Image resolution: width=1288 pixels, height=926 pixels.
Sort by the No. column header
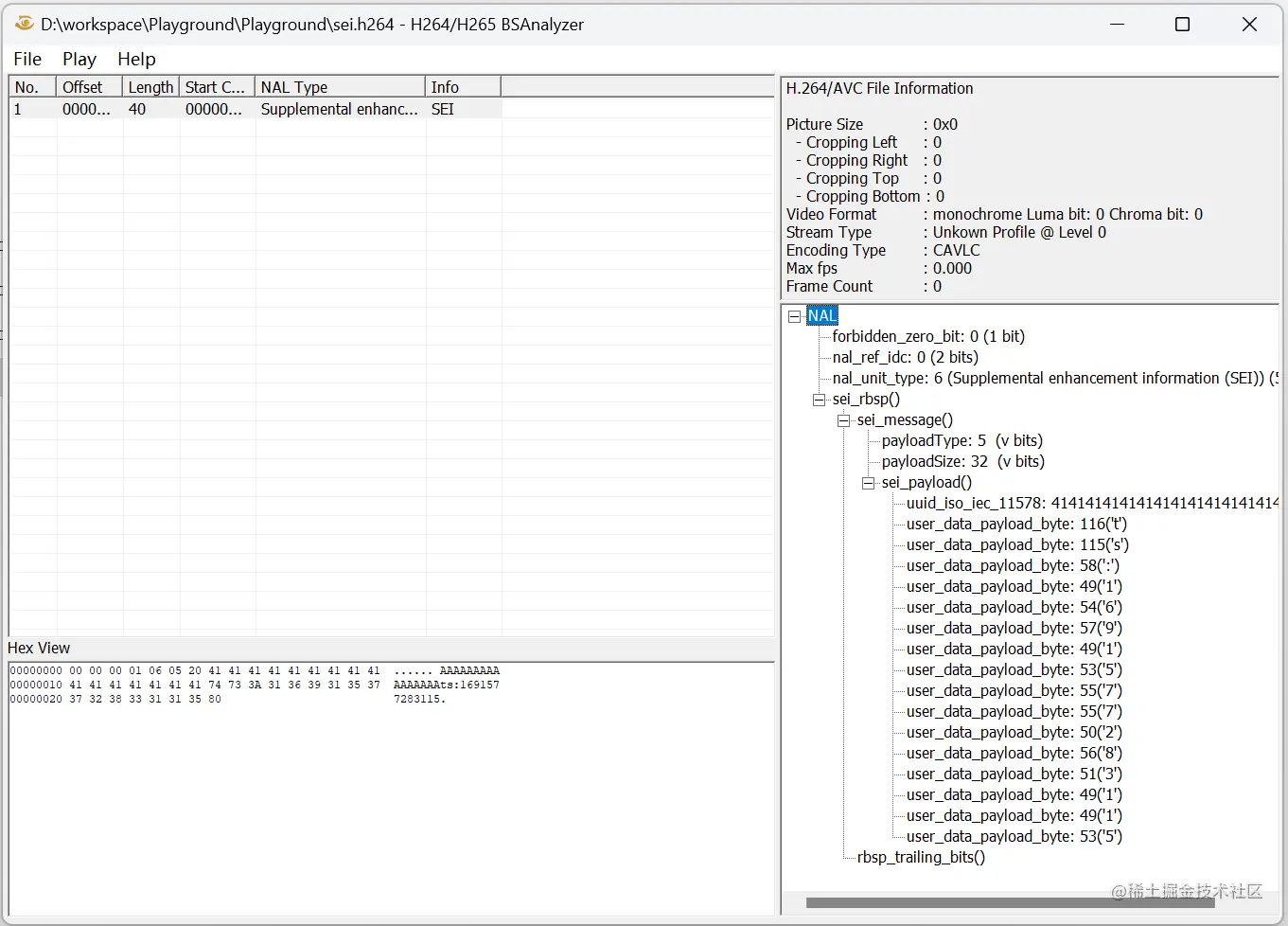pyautogui.click(x=33, y=87)
